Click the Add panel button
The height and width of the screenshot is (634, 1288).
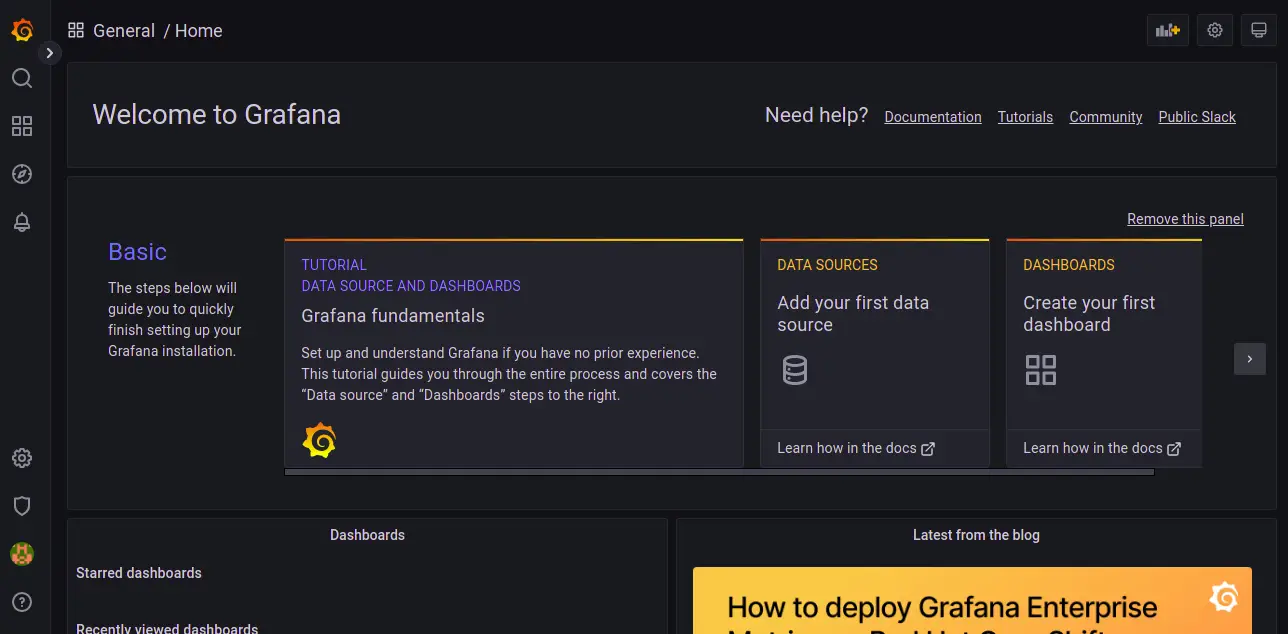1168,30
